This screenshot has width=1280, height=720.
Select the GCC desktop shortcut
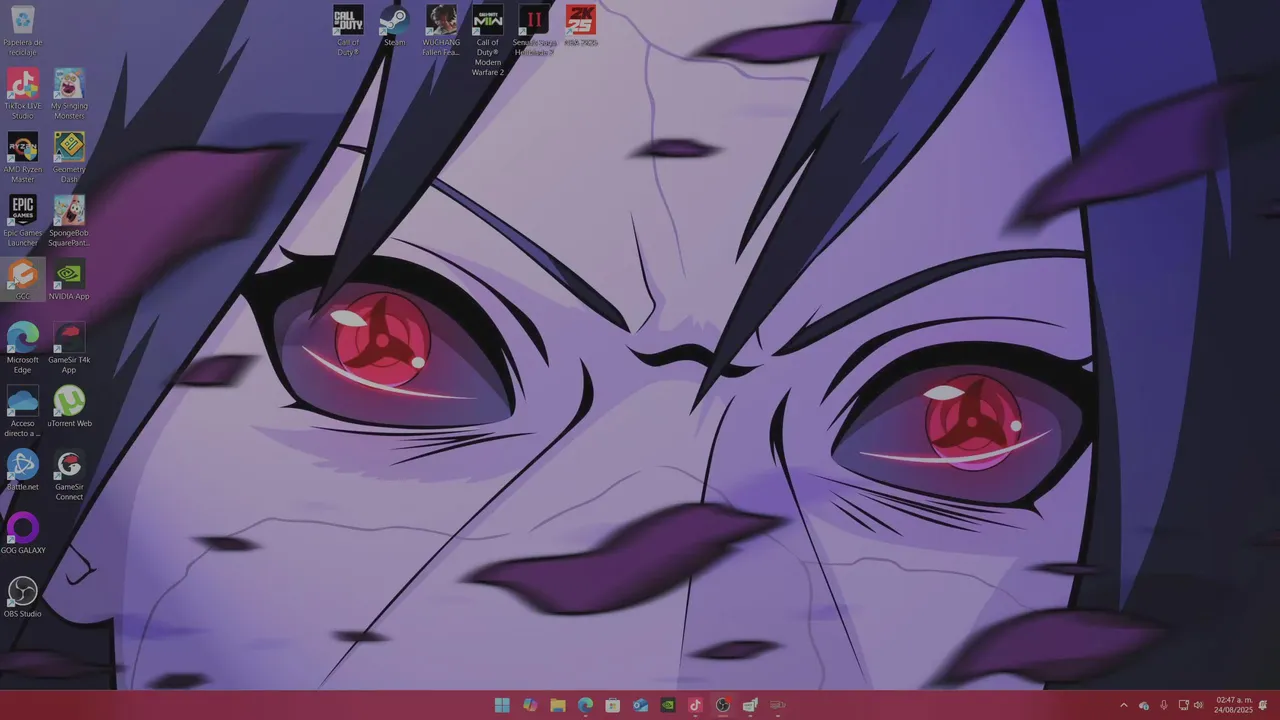[22, 279]
